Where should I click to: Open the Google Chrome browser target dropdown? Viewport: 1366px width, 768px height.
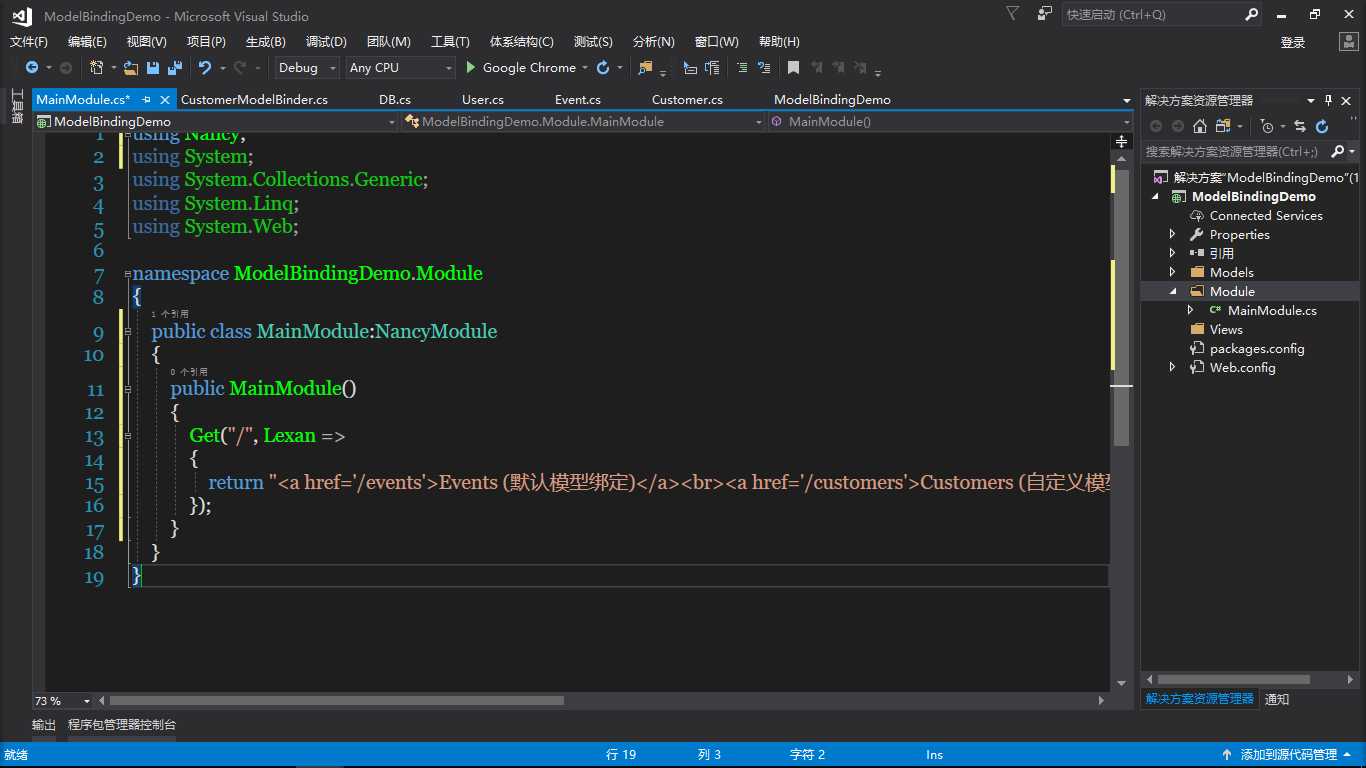[x=583, y=68]
